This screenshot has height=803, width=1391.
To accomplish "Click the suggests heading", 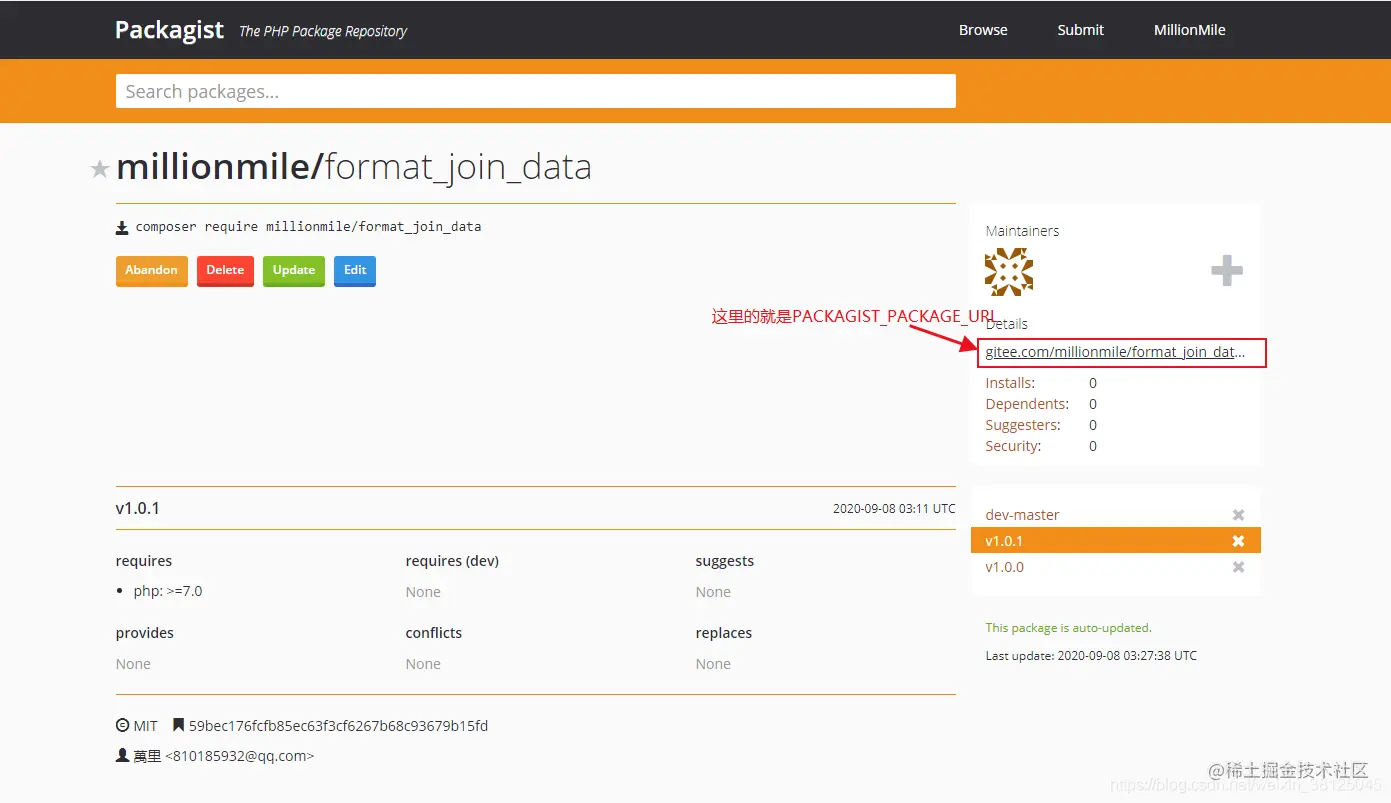I will 725,561.
